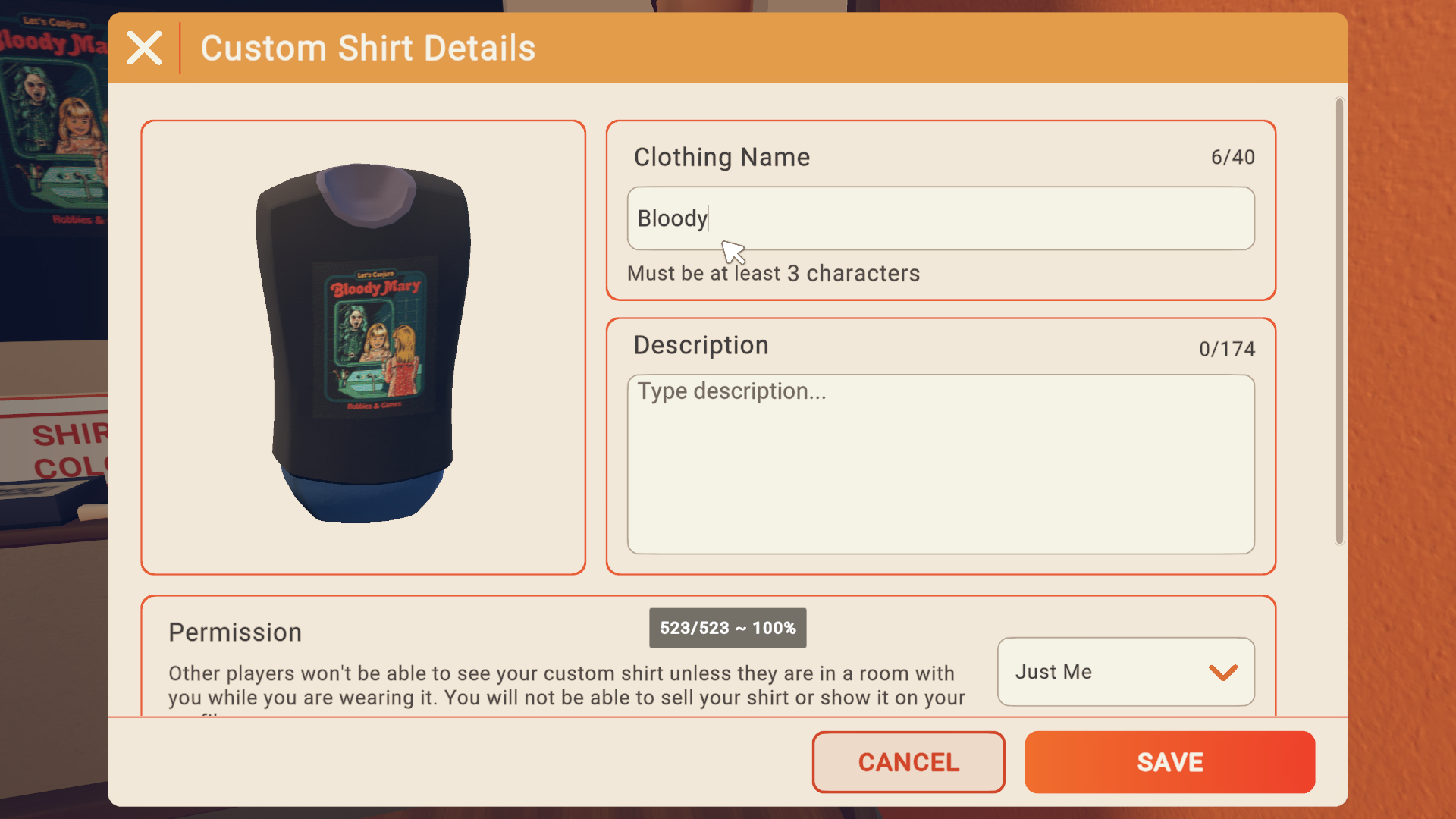The image size is (1456, 819).
Task: Click the Custom Shirt Details title text
Action: [x=368, y=49]
